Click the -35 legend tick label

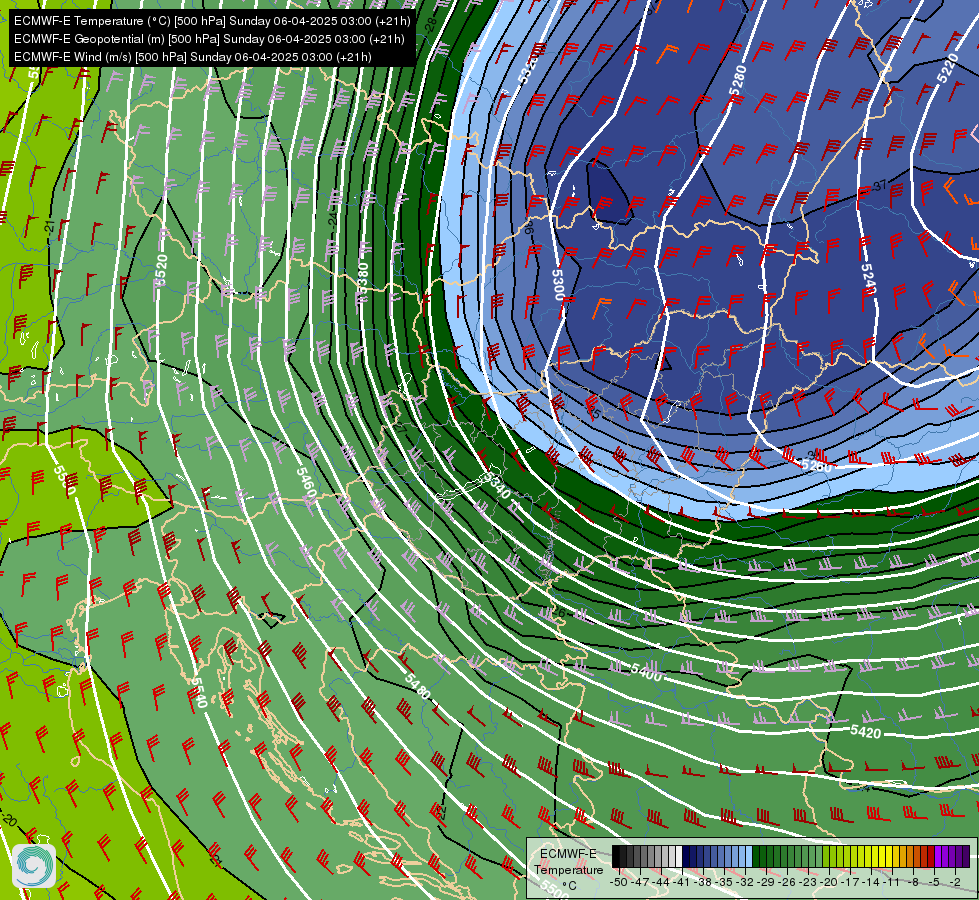724,883
